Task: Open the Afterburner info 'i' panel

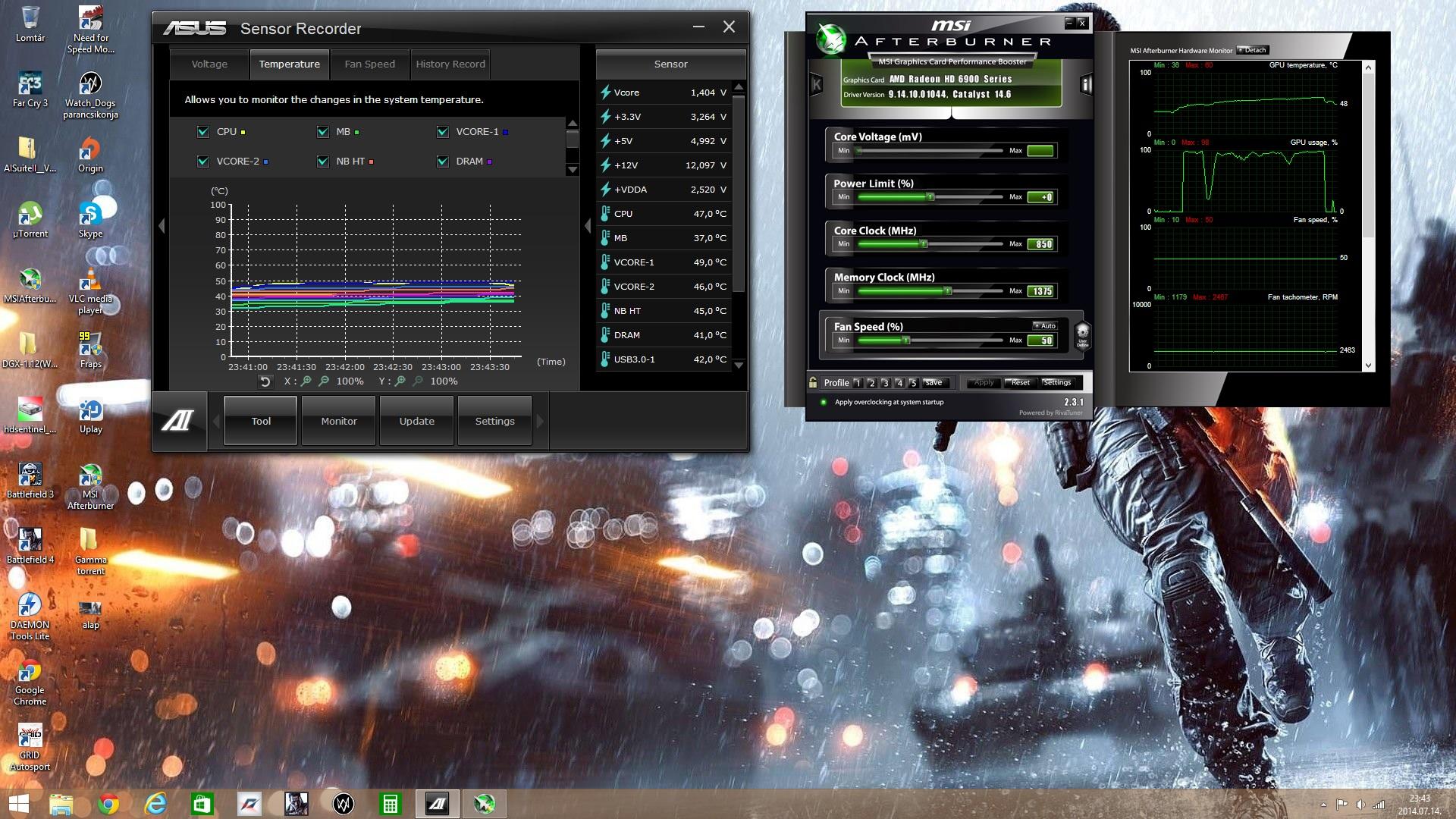Action: click(x=1085, y=84)
